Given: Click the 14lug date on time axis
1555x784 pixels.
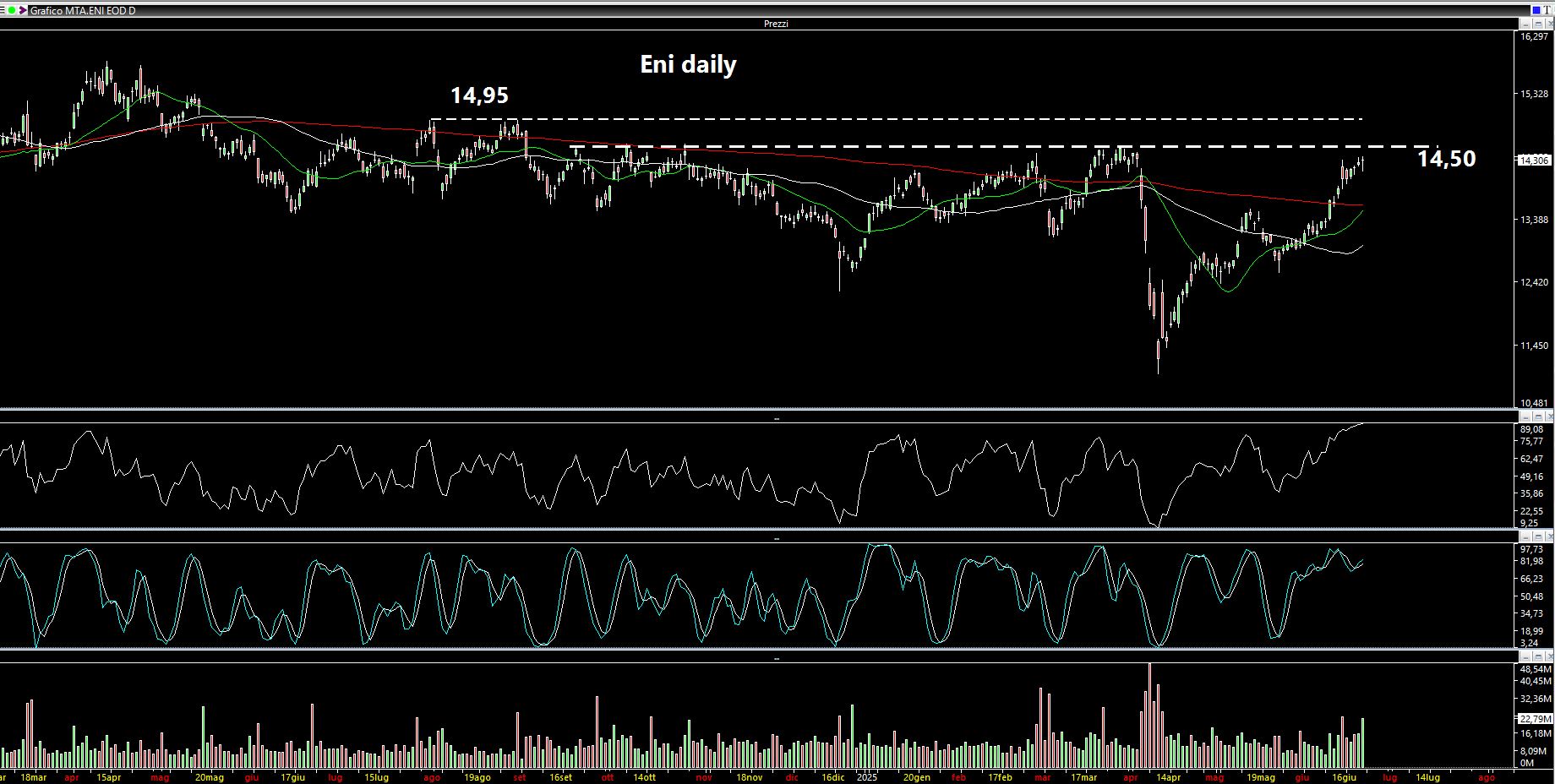Looking at the screenshot, I should tap(1427, 777).
